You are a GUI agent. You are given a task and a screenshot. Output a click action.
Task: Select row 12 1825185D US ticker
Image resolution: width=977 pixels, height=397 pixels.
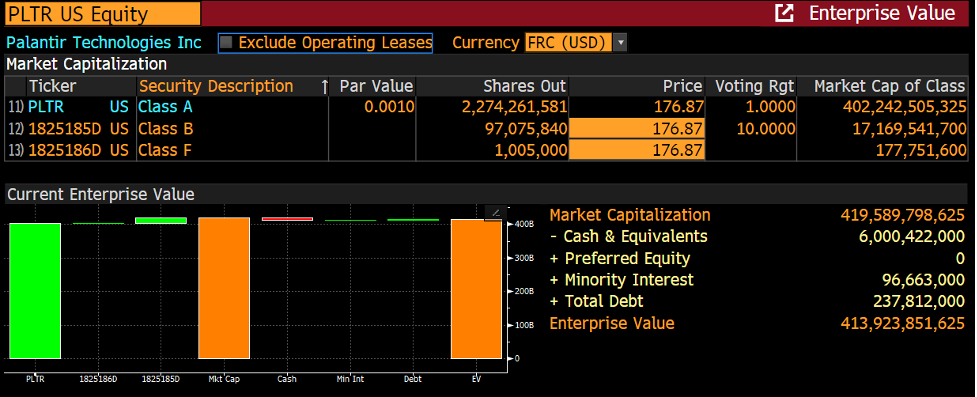pyautogui.click(x=78, y=129)
